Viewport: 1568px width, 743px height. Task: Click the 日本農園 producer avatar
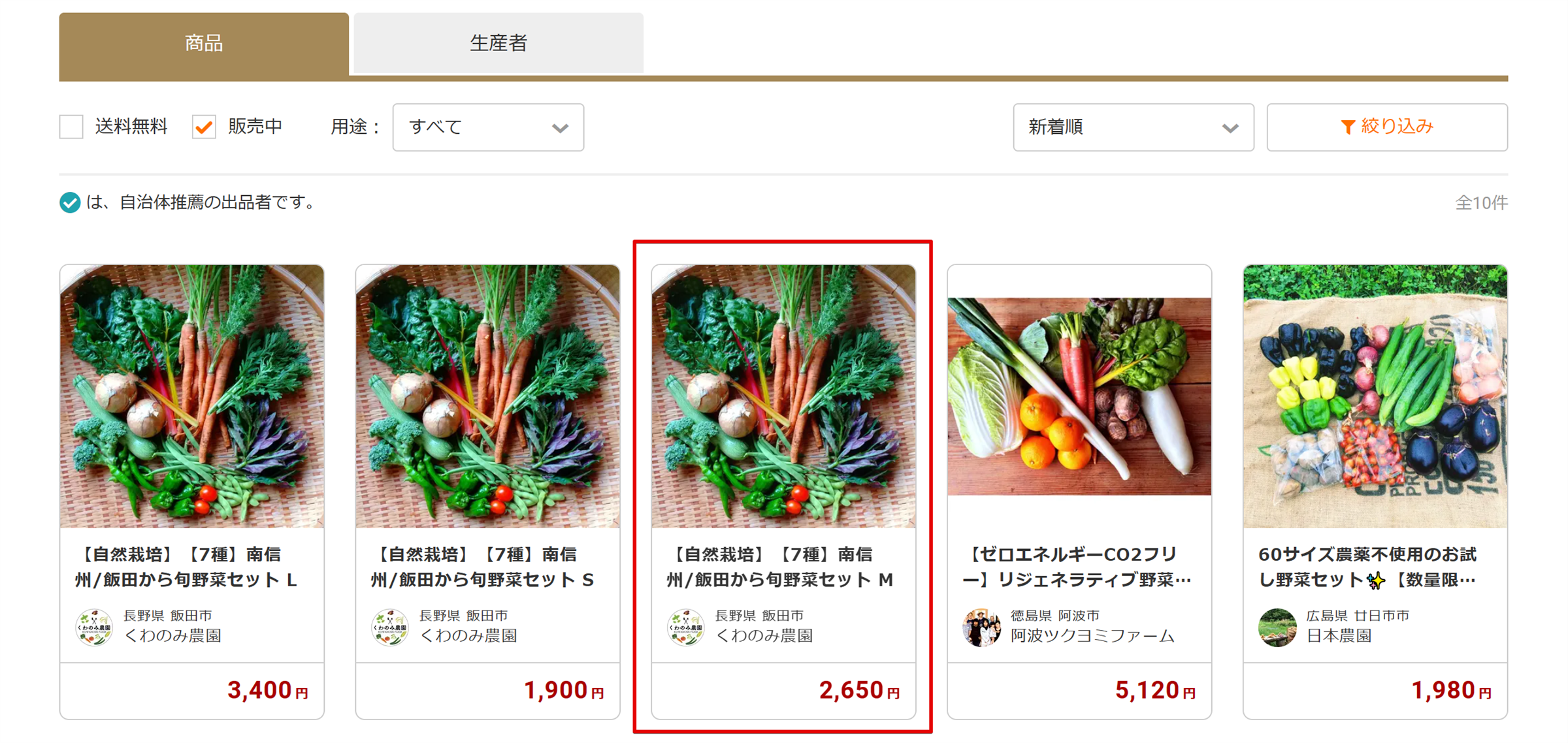coord(1278,627)
